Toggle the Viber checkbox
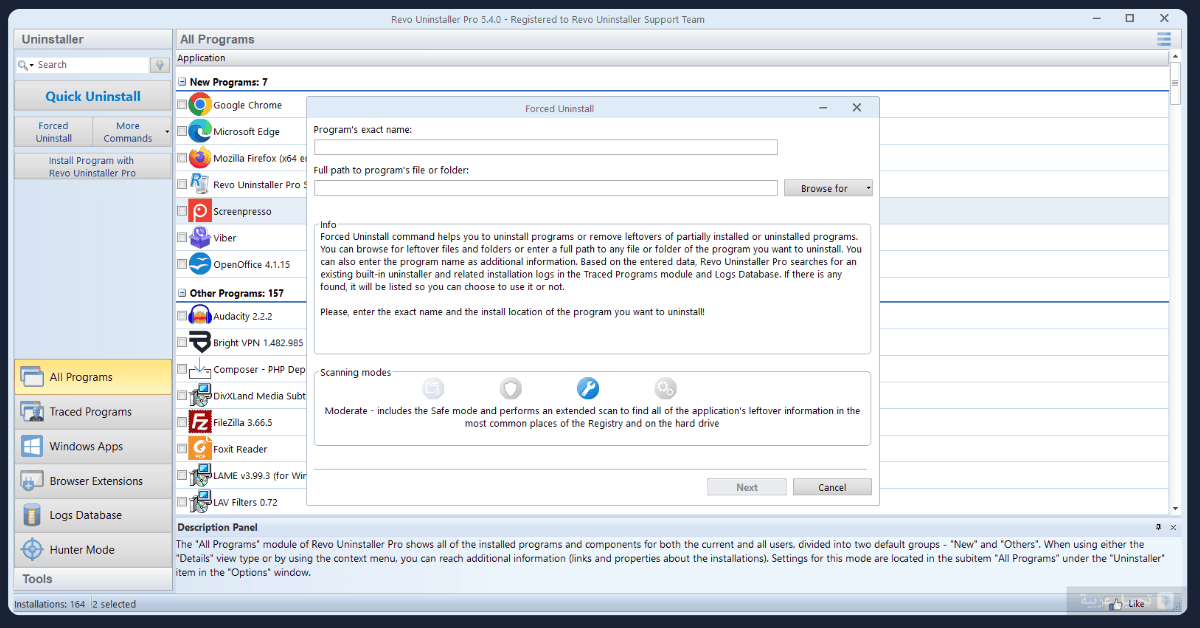The width and height of the screenshot is (1200, 628). coord(181,237)
